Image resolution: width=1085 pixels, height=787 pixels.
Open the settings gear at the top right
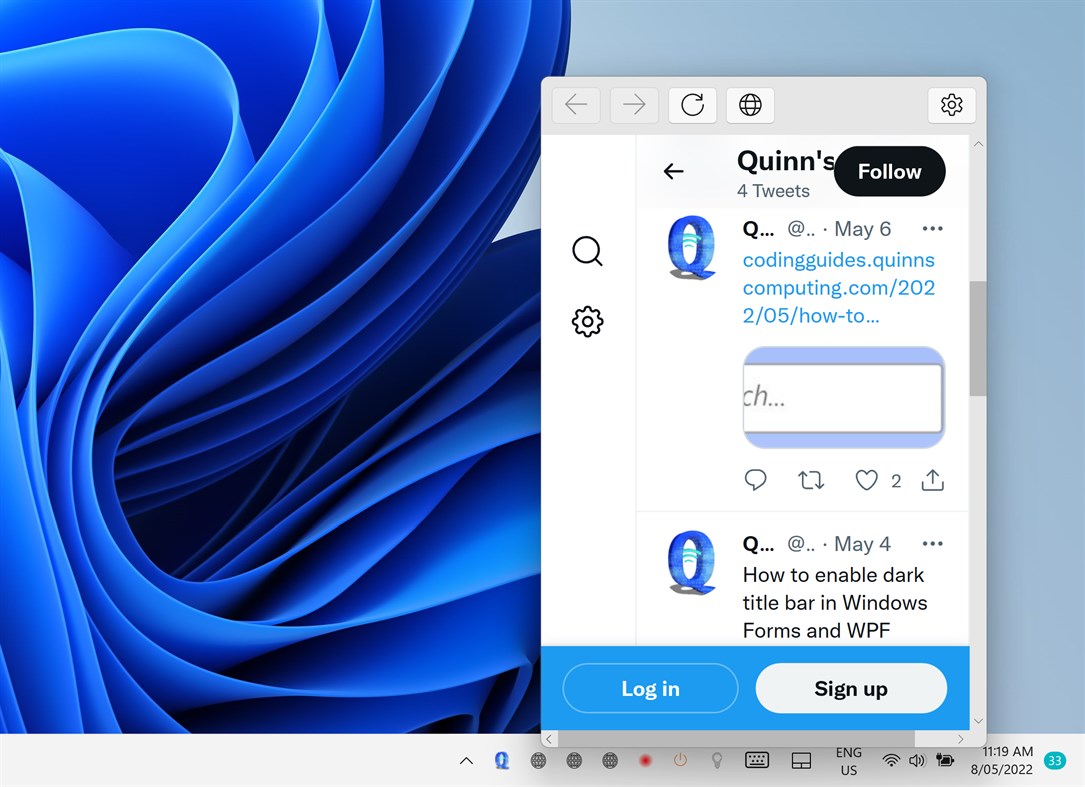(951, 105)
